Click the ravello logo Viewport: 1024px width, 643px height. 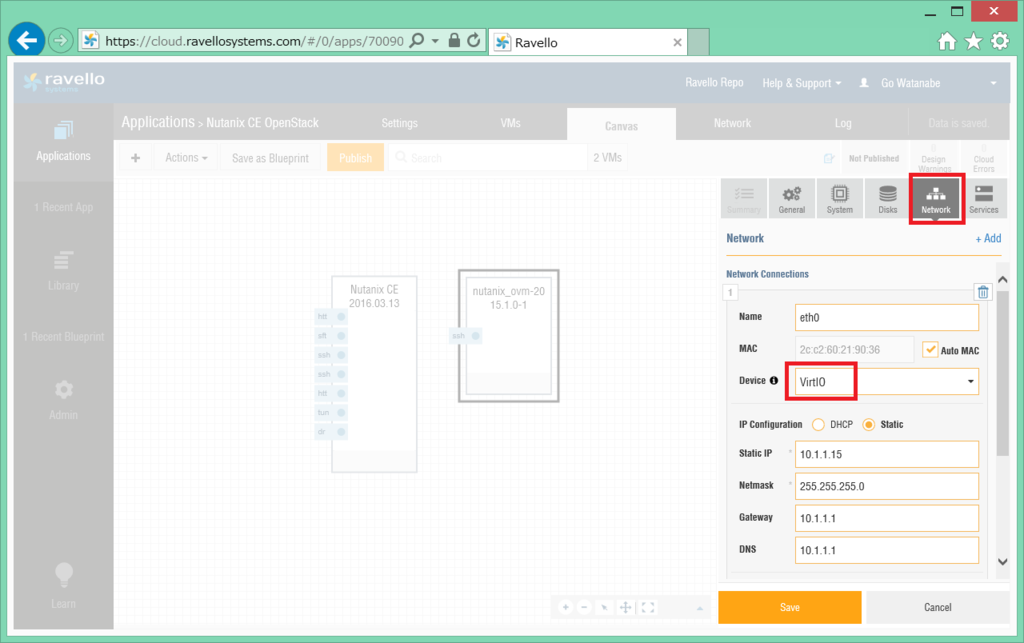[x=64, y=82]
